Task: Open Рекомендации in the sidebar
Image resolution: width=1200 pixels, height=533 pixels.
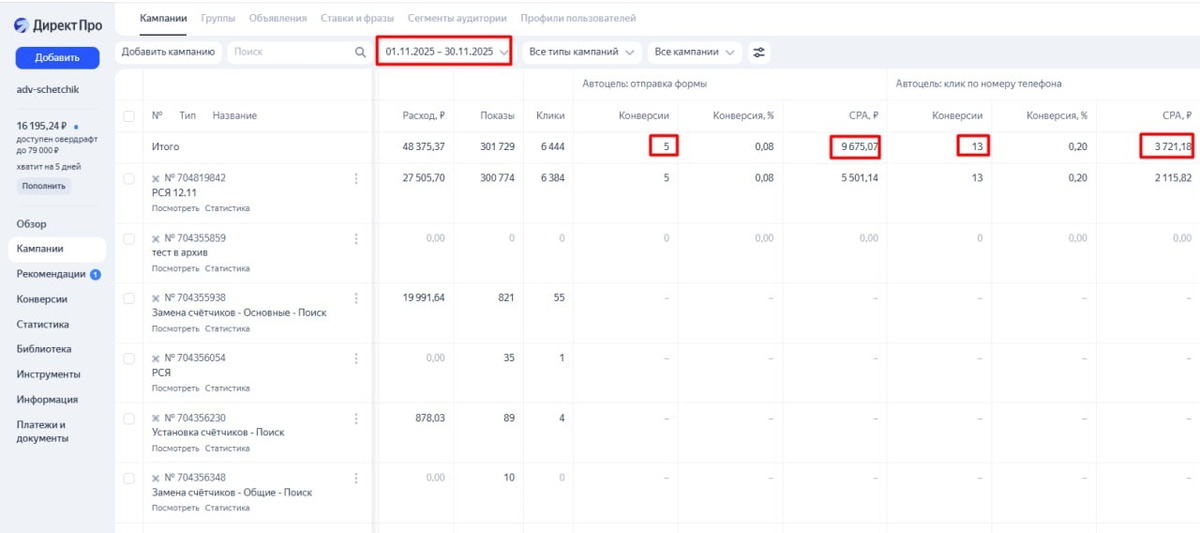Action: 51,274
